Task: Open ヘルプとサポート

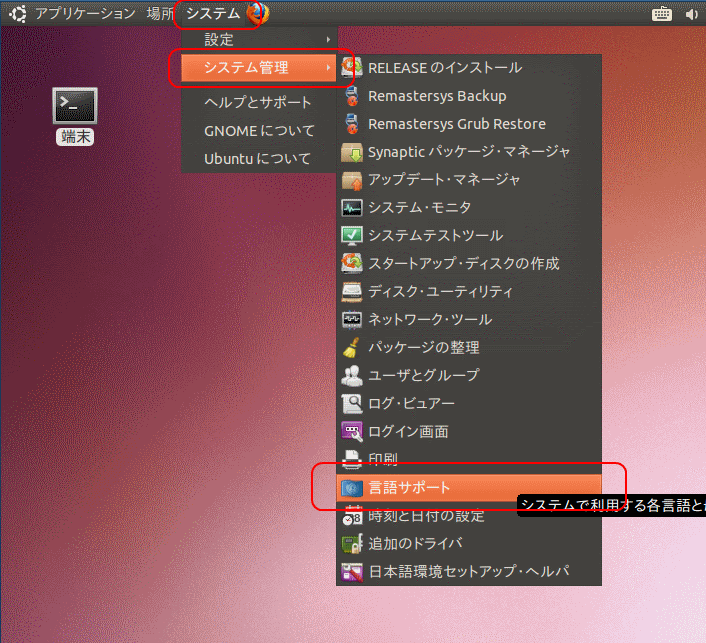Action: click(258, 103)
